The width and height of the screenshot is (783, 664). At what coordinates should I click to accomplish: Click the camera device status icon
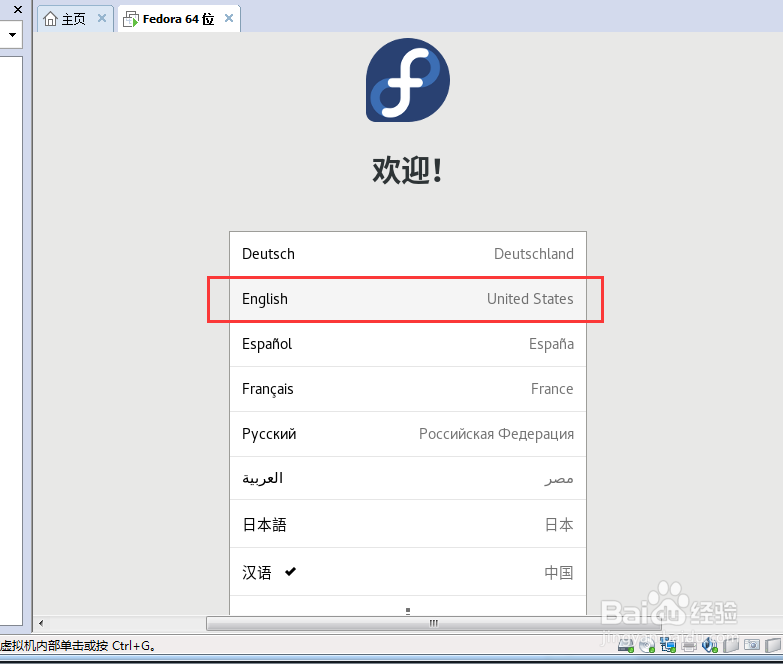click(752, 645)
